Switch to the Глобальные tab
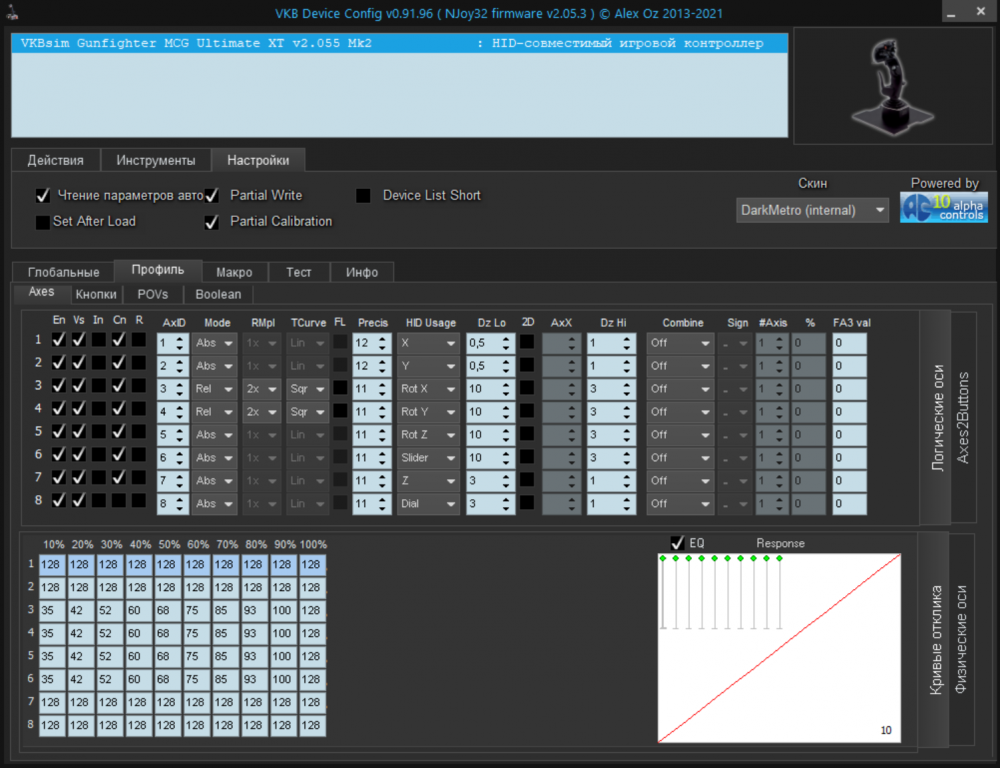The image size is (1000, 768). point(63,272)
